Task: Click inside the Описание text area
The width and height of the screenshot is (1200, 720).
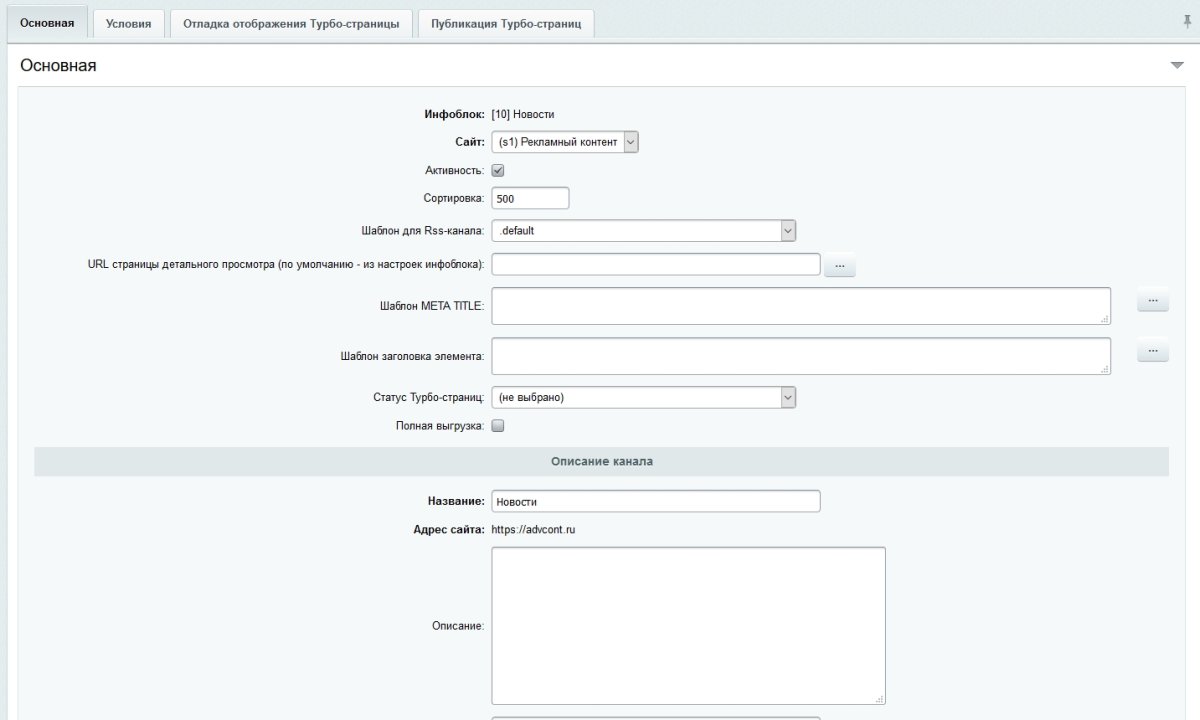Action: [688, 625]
